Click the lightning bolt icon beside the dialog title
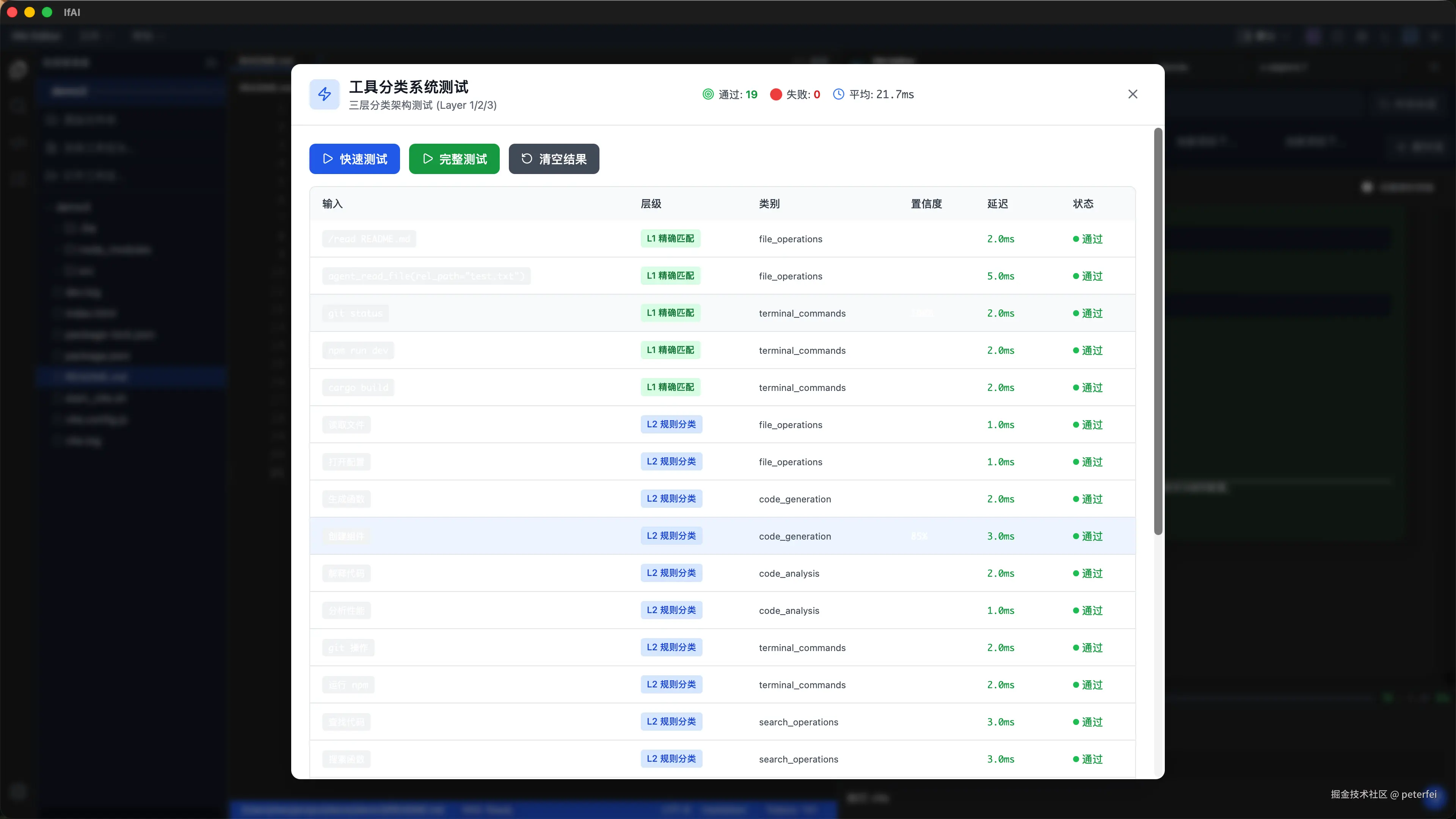The height and width of the screenshot is (819, 1456). tap(325, 94)
